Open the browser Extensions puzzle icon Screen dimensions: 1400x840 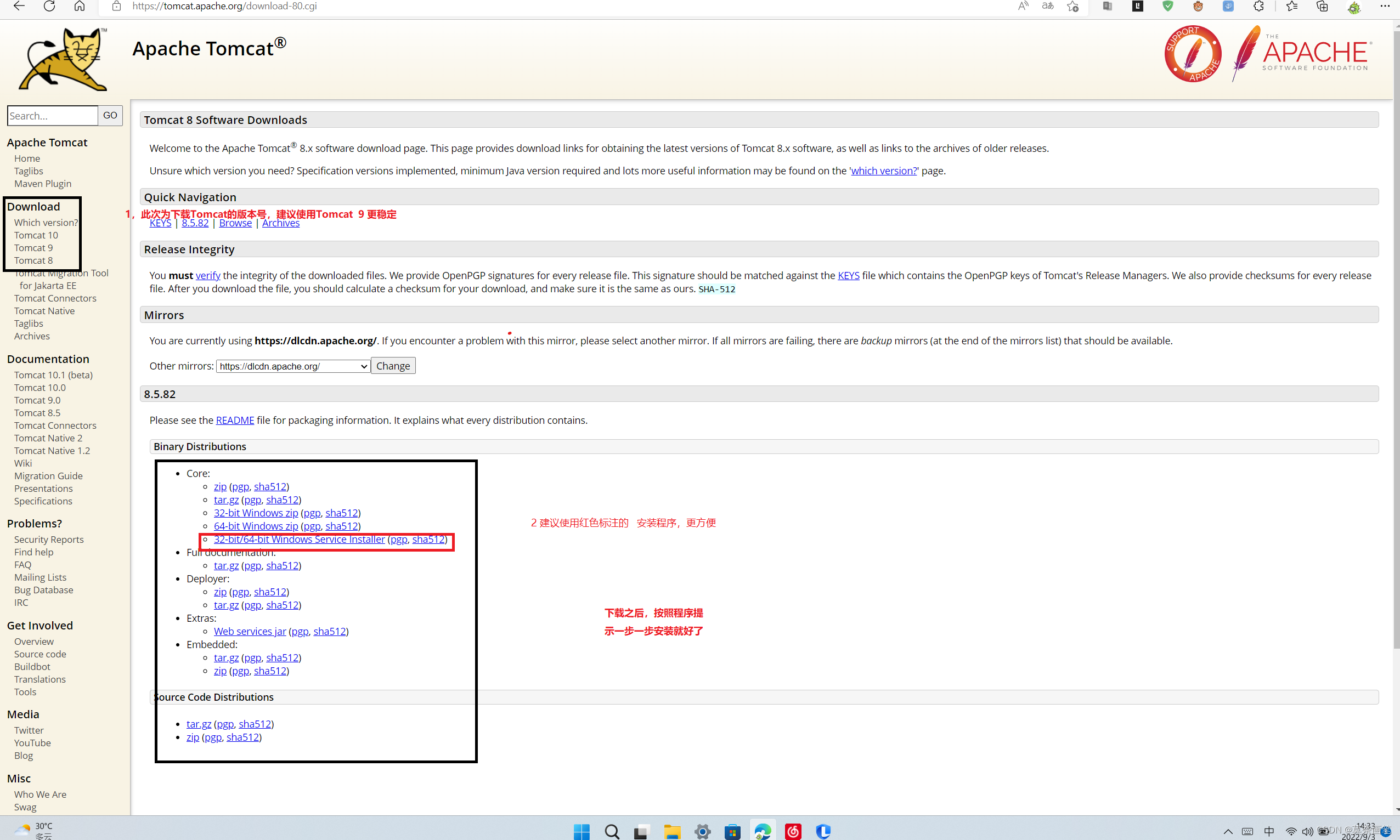[x=1258, y=6]
